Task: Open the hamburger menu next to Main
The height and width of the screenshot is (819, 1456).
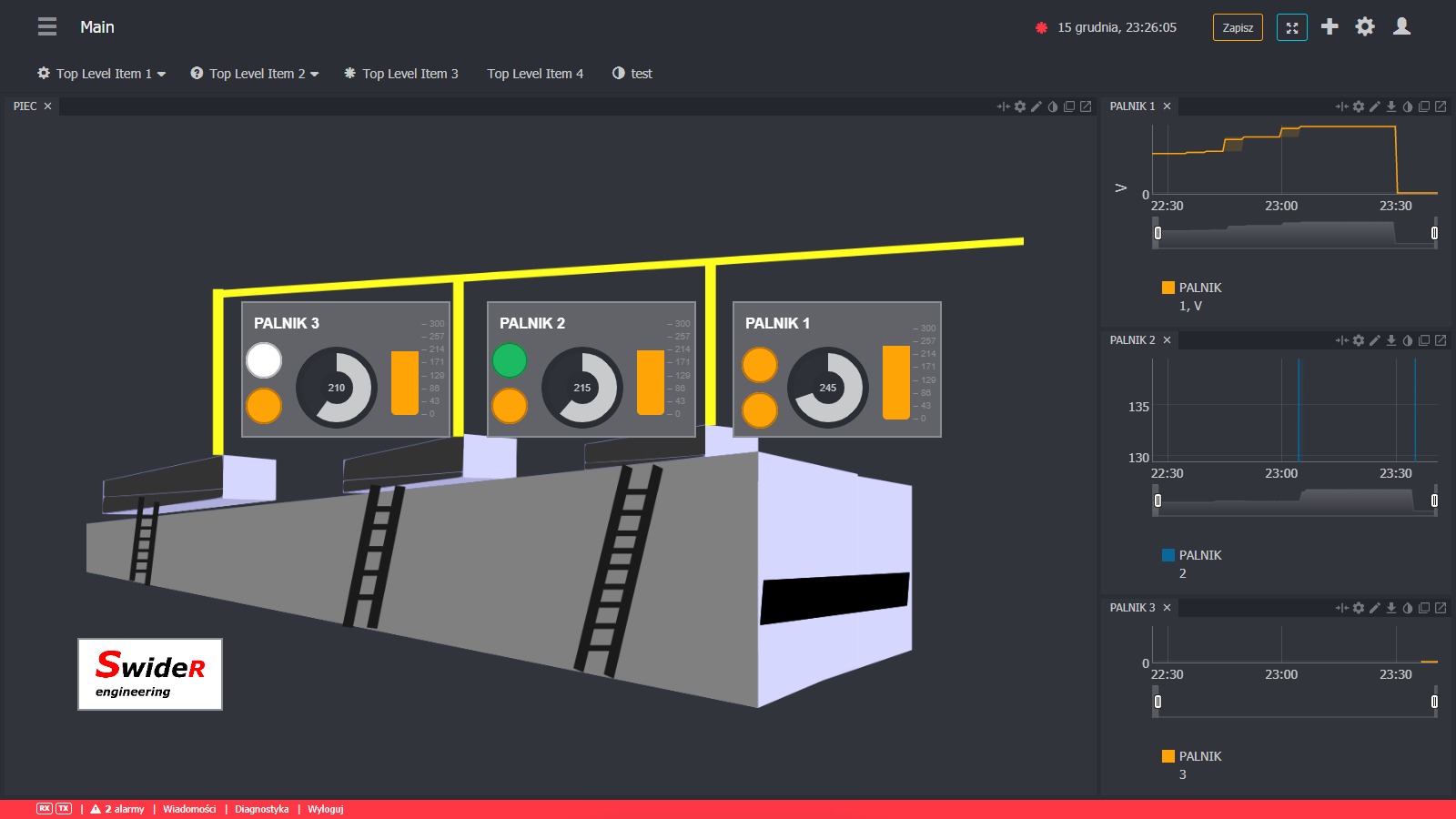Action: pos(47,27)
